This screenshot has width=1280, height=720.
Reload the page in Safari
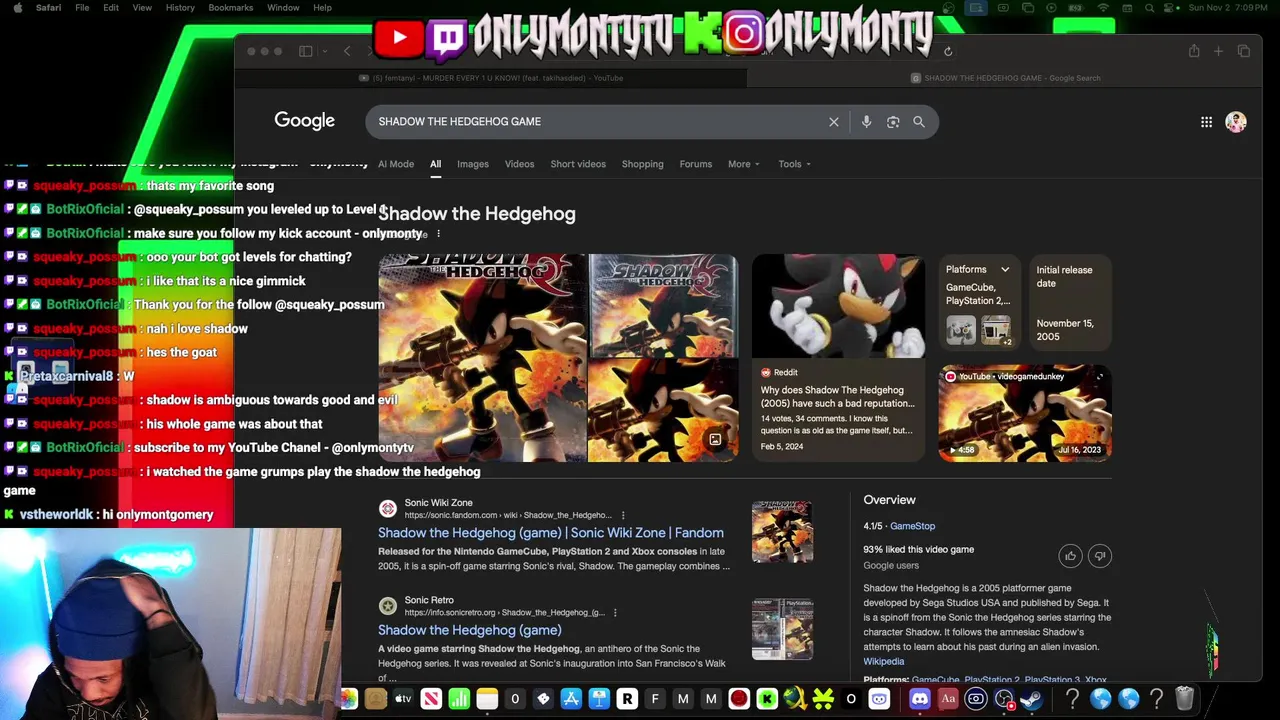click(948, 51)
